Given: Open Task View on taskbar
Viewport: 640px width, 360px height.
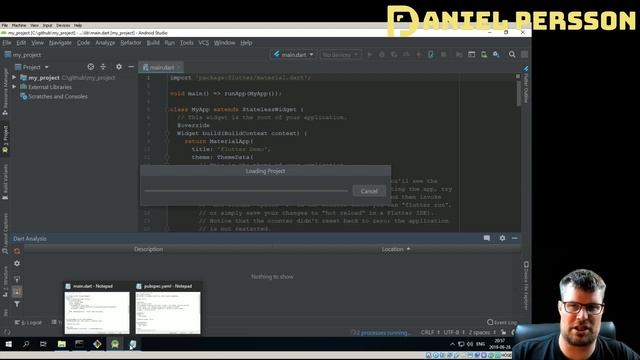Looking at the screenshot, I should [43, 344].
